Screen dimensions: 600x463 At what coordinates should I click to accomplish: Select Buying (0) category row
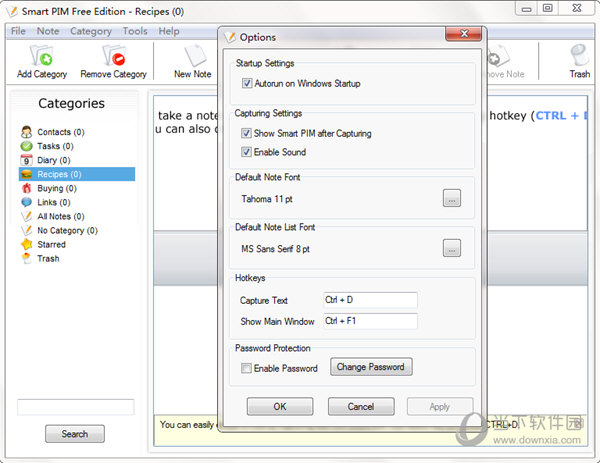click(x=77, y=188)
